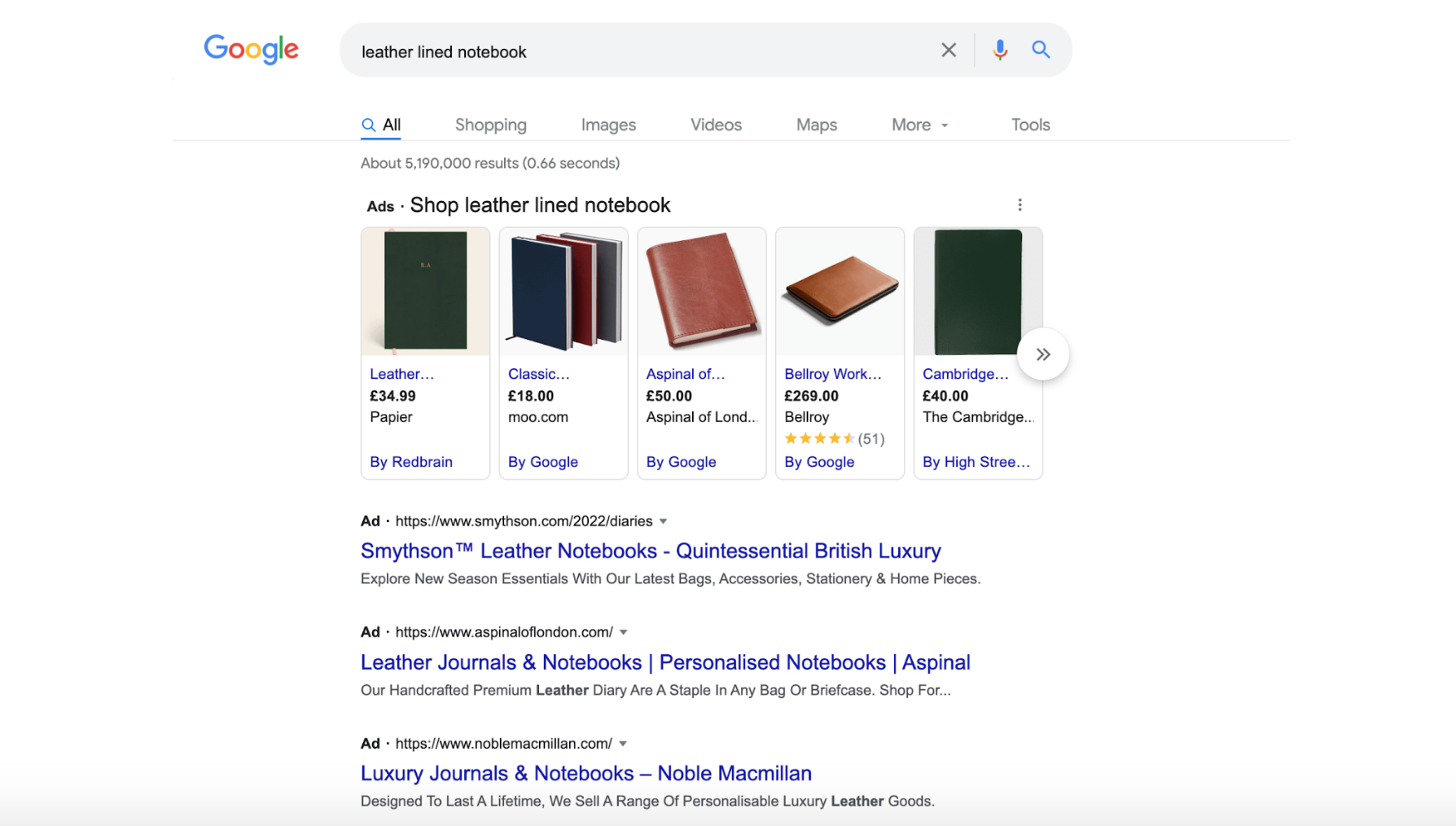1456x826 pixels.
Task: Open the Noble Macmillan Luxury Journals ad link
Action: coord(586,773)
